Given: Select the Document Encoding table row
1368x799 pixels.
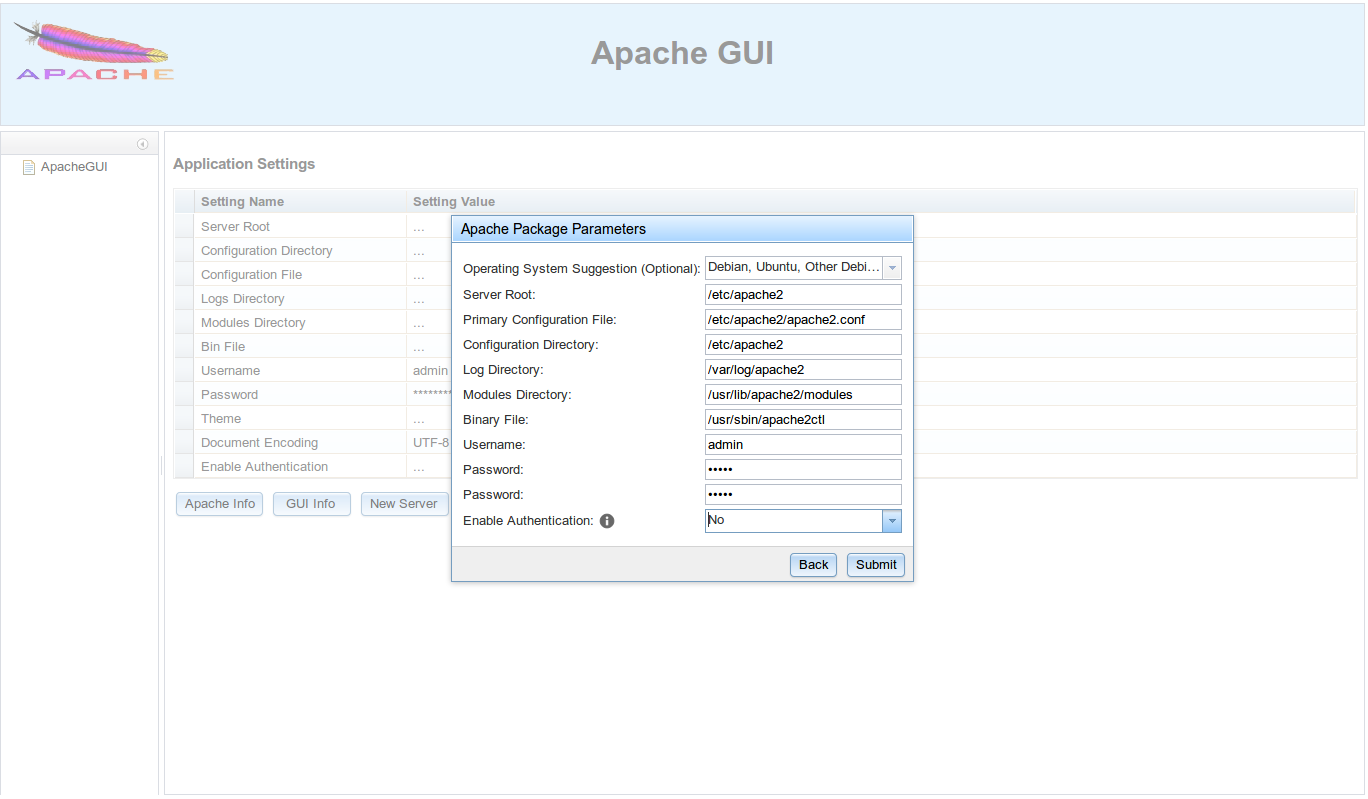Looking at the screenshot, I should pyautogui.click(x=765, y=443).
